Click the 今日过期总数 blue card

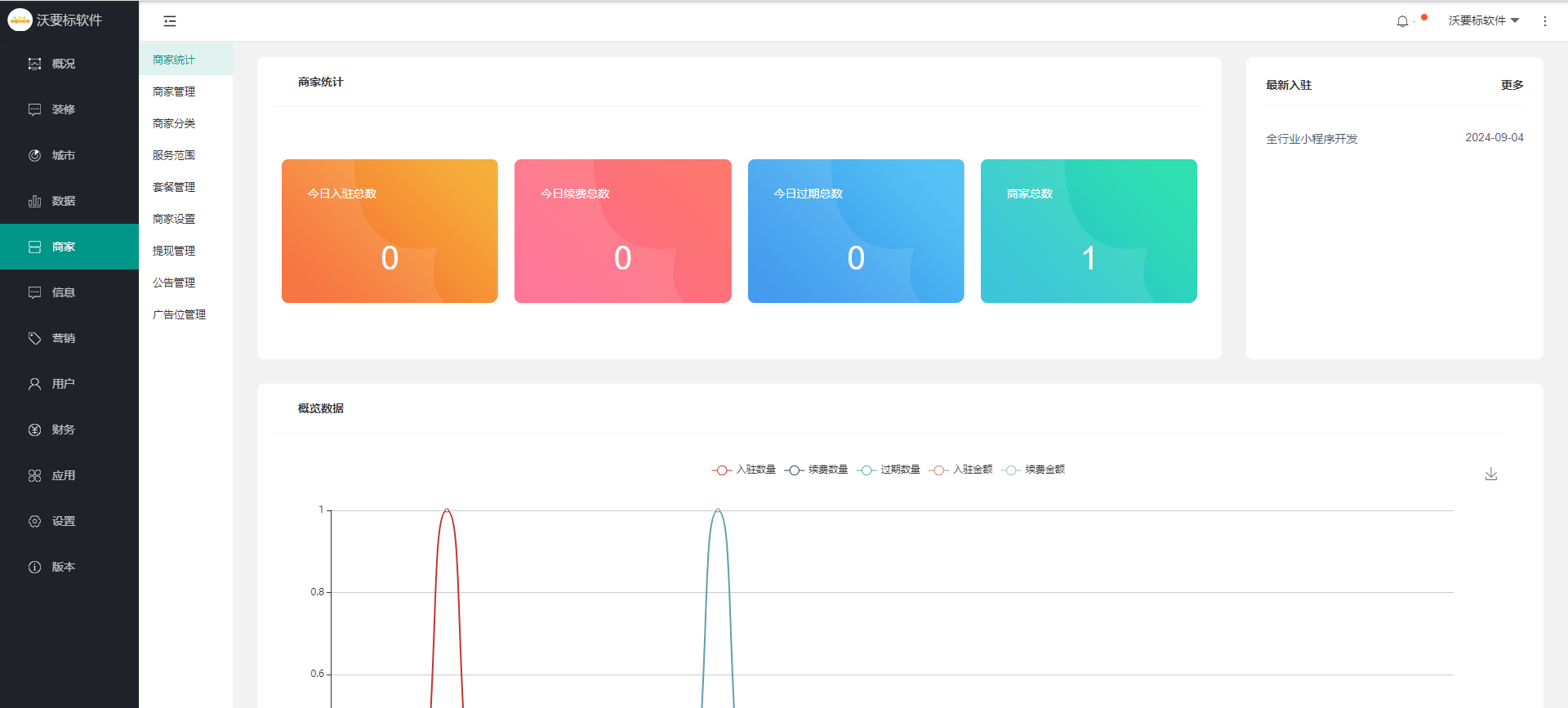[856, 231]
